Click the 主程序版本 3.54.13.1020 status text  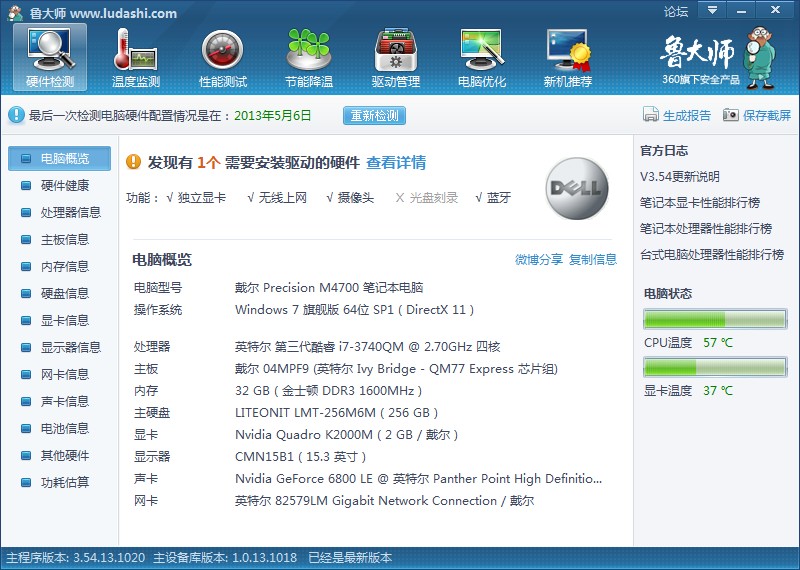76,557
